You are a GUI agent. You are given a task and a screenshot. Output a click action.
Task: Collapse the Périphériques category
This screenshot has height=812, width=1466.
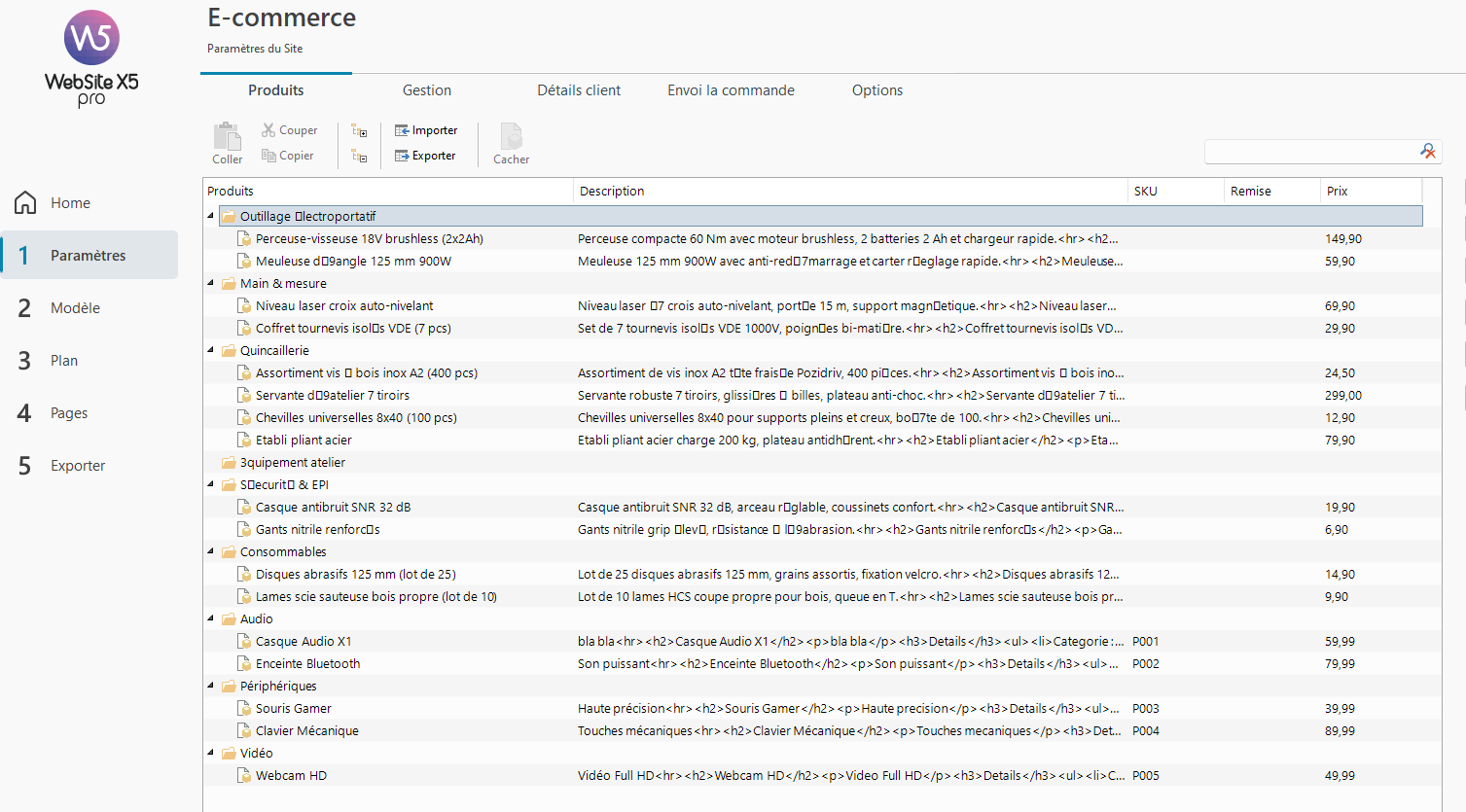pyautogui.click(x=211, y=686)
